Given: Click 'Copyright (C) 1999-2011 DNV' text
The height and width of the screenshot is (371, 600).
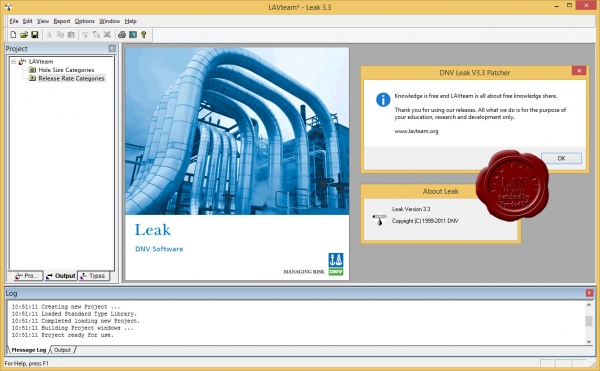Looking at the screenshot, I should point(425,221).
